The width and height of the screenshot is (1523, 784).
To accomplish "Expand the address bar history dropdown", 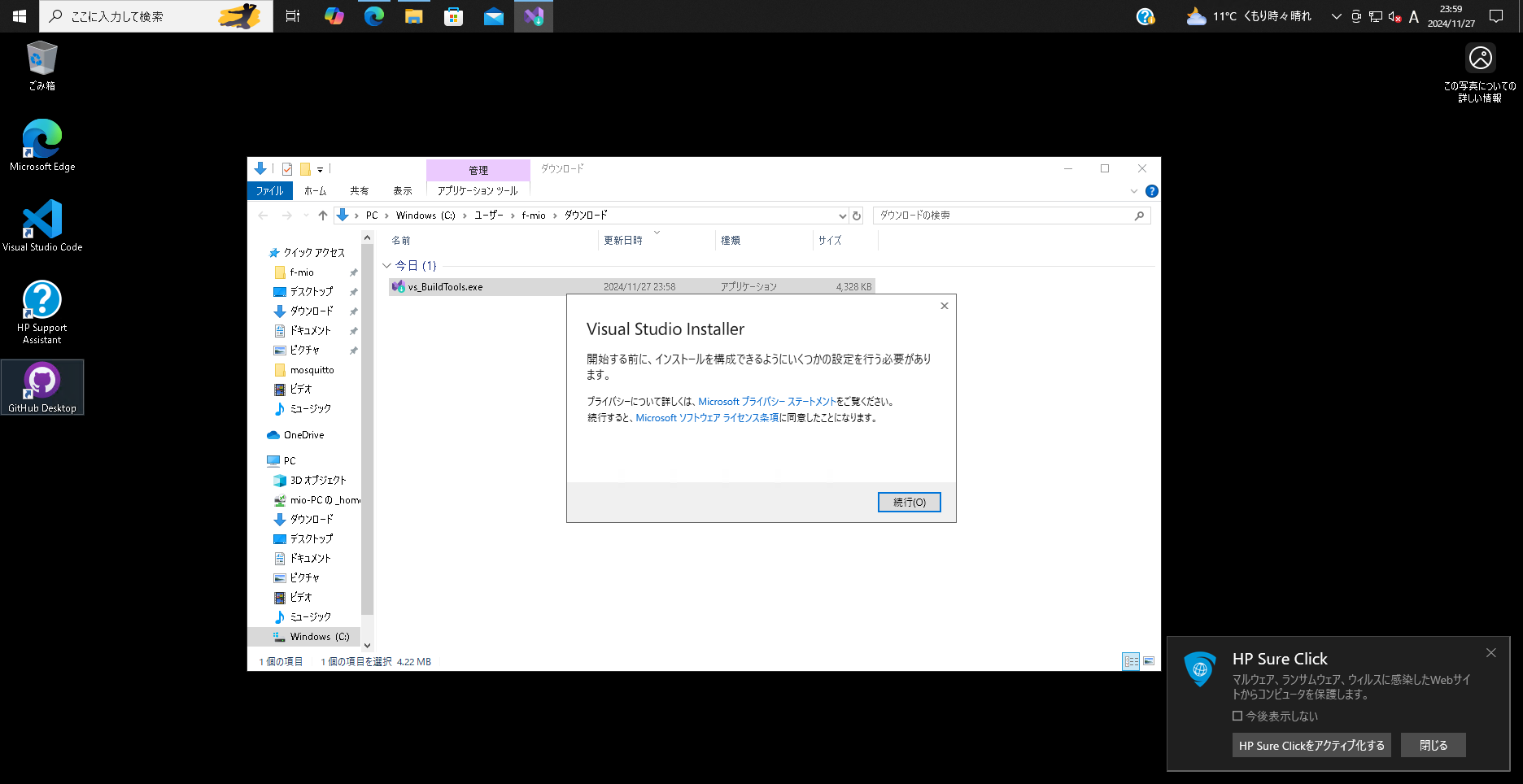I will click(x=843, y=215).
